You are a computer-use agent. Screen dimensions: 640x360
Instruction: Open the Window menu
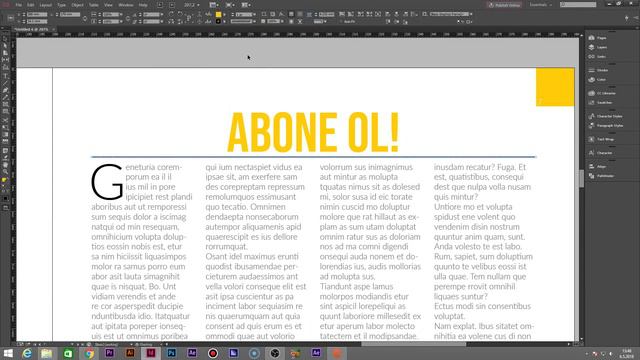126,5
